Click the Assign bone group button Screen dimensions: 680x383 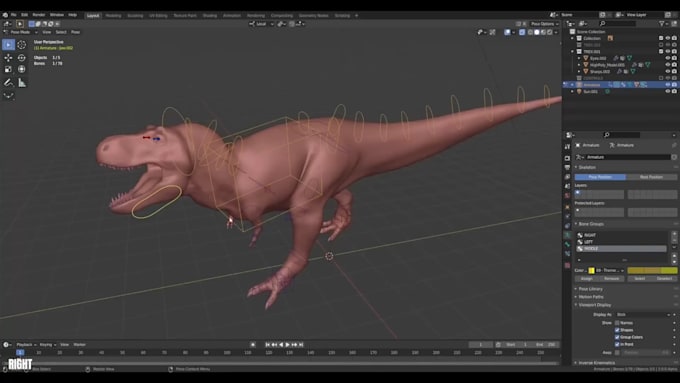[587, 278]
